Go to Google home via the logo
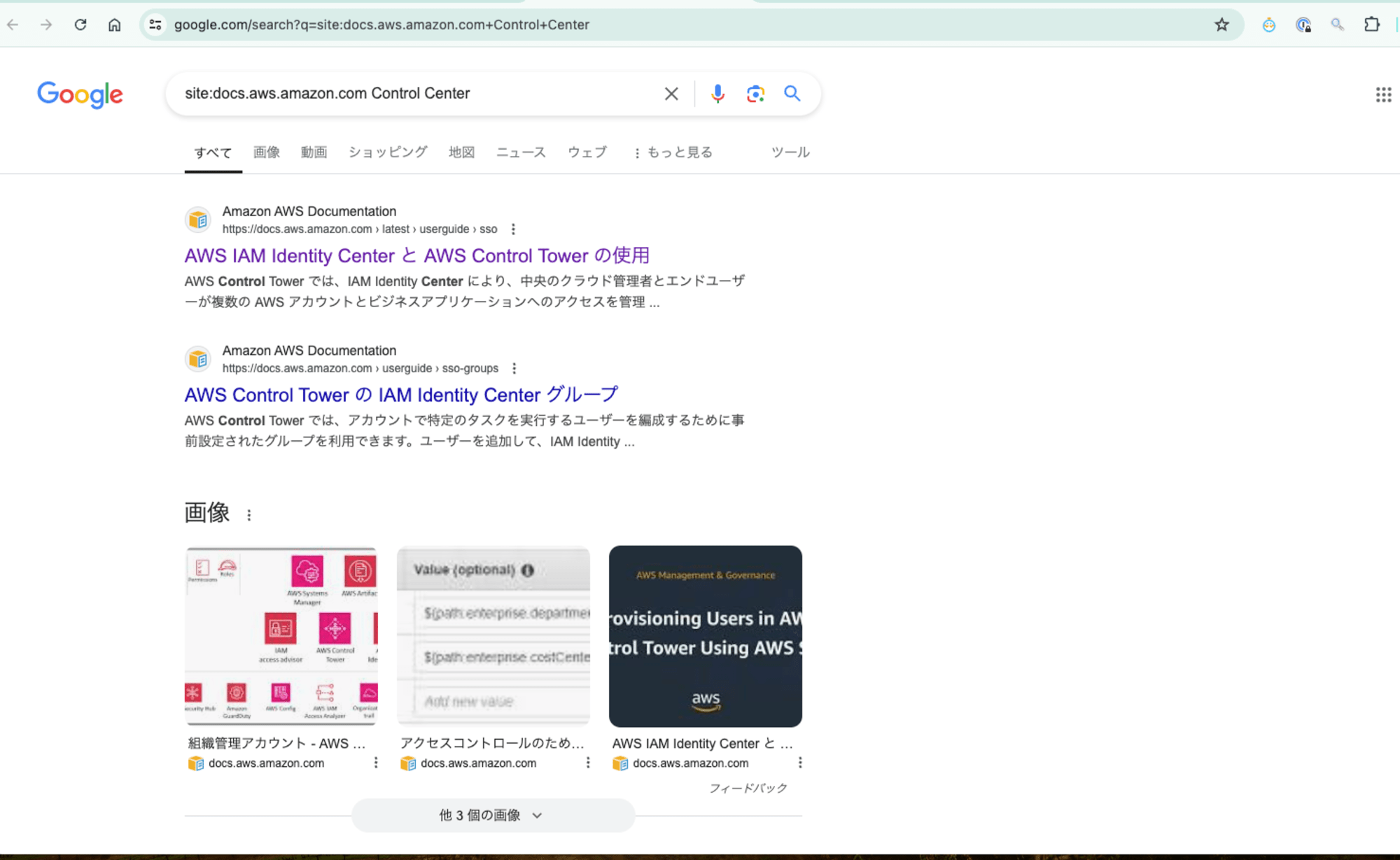The width and height of the screenshot is (1400, 860). click(80, 94)
